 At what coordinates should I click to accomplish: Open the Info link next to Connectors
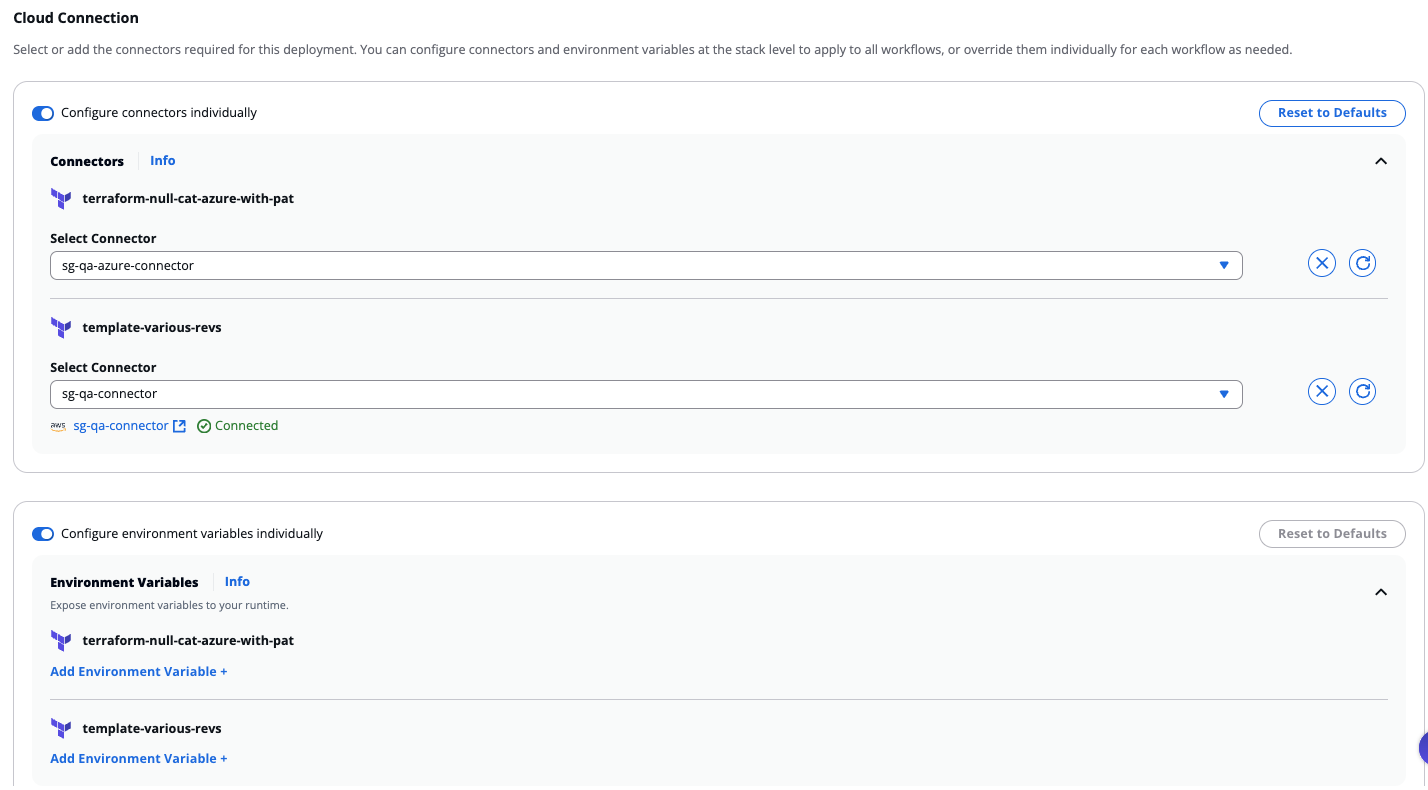(x=162, y=160)
